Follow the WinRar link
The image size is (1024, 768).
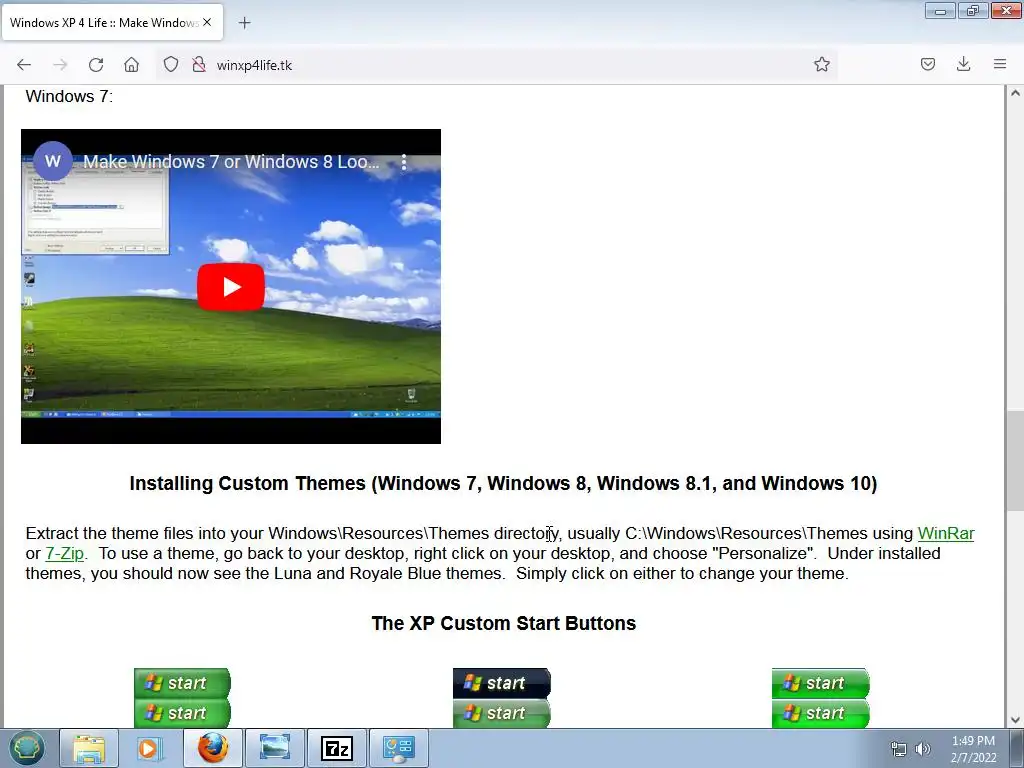click(x=946, y=534)
